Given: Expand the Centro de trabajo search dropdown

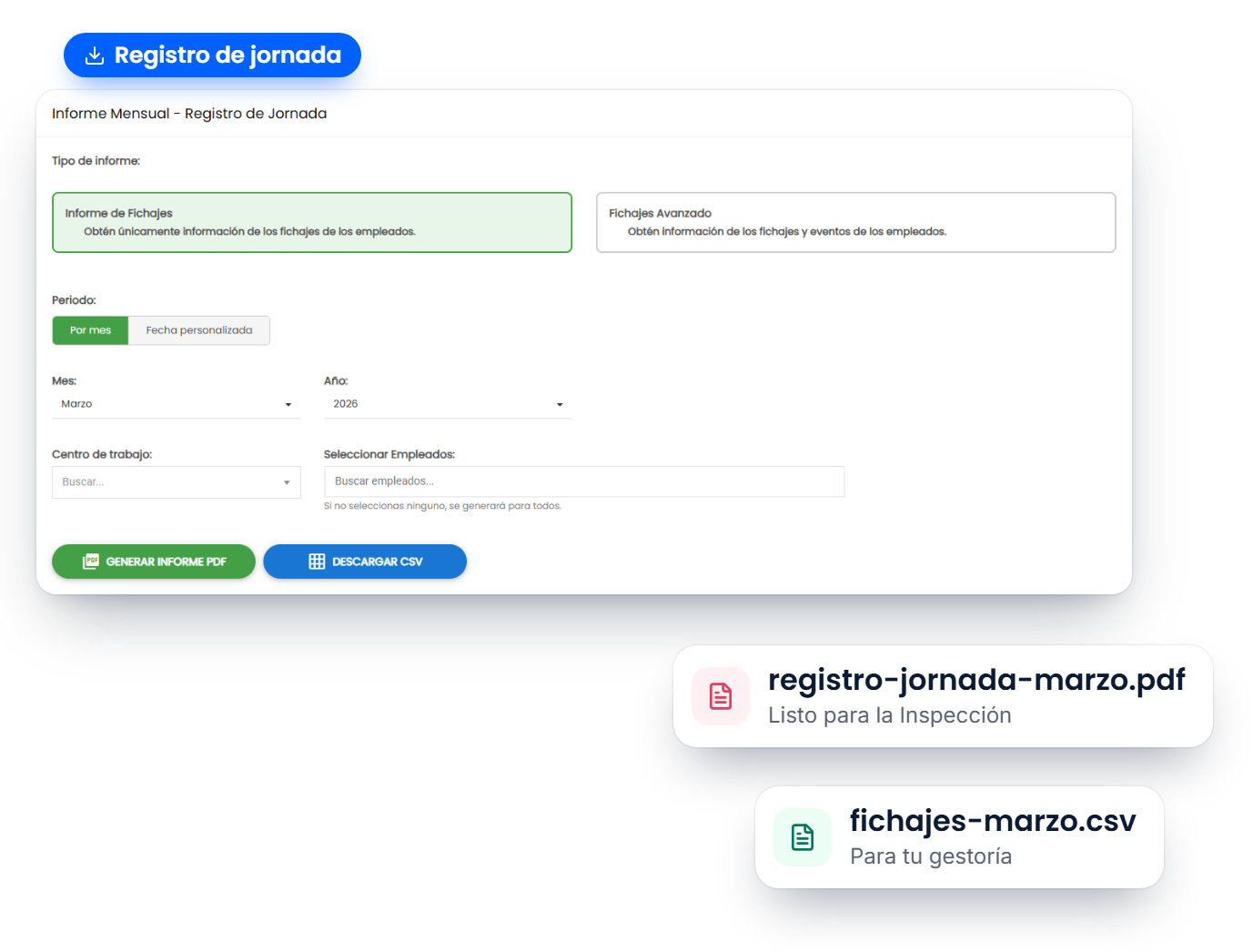Looking at the screenshot, I should 176,482.
